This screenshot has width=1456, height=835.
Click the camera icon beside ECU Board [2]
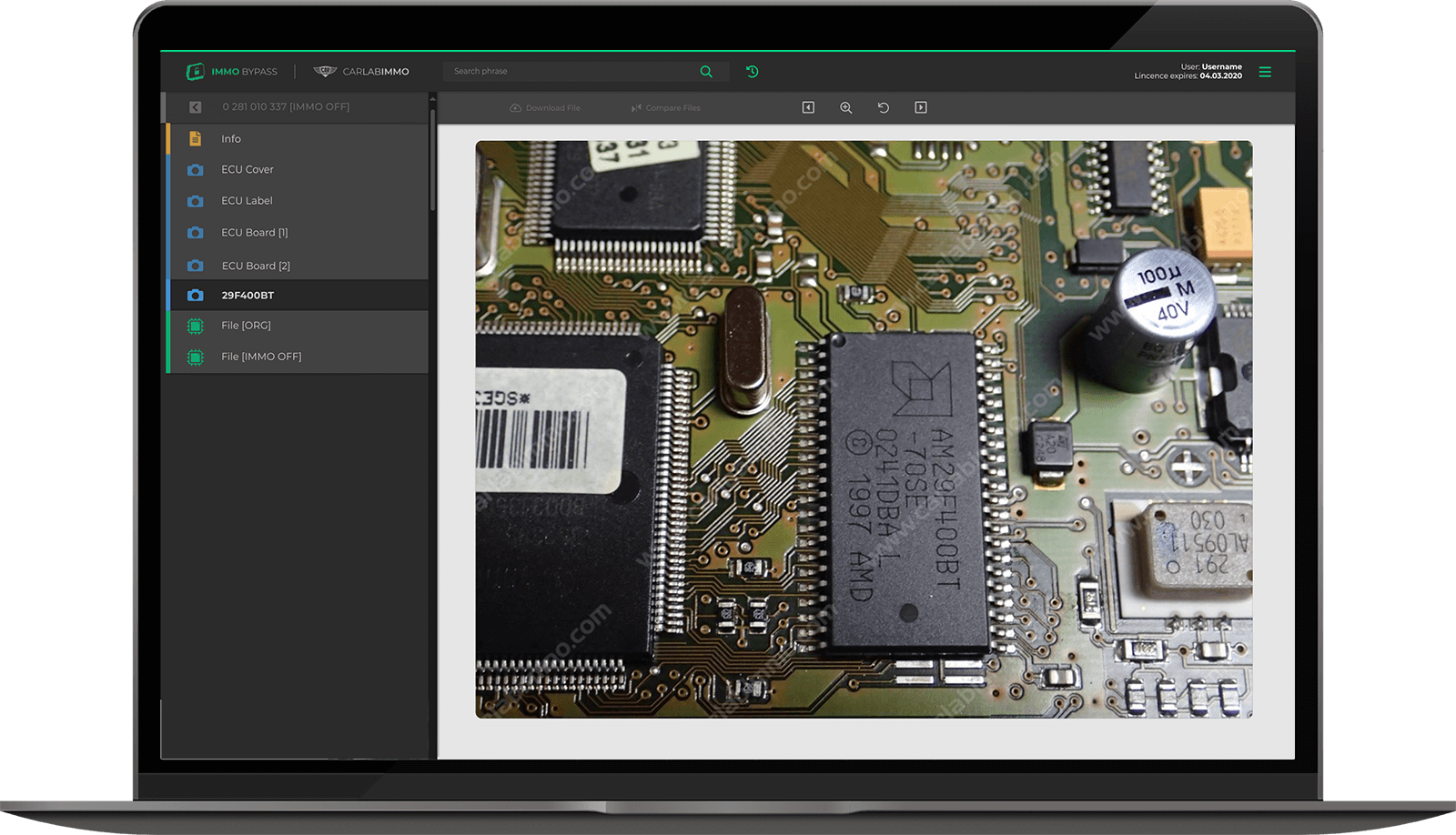tap(195, 266)
